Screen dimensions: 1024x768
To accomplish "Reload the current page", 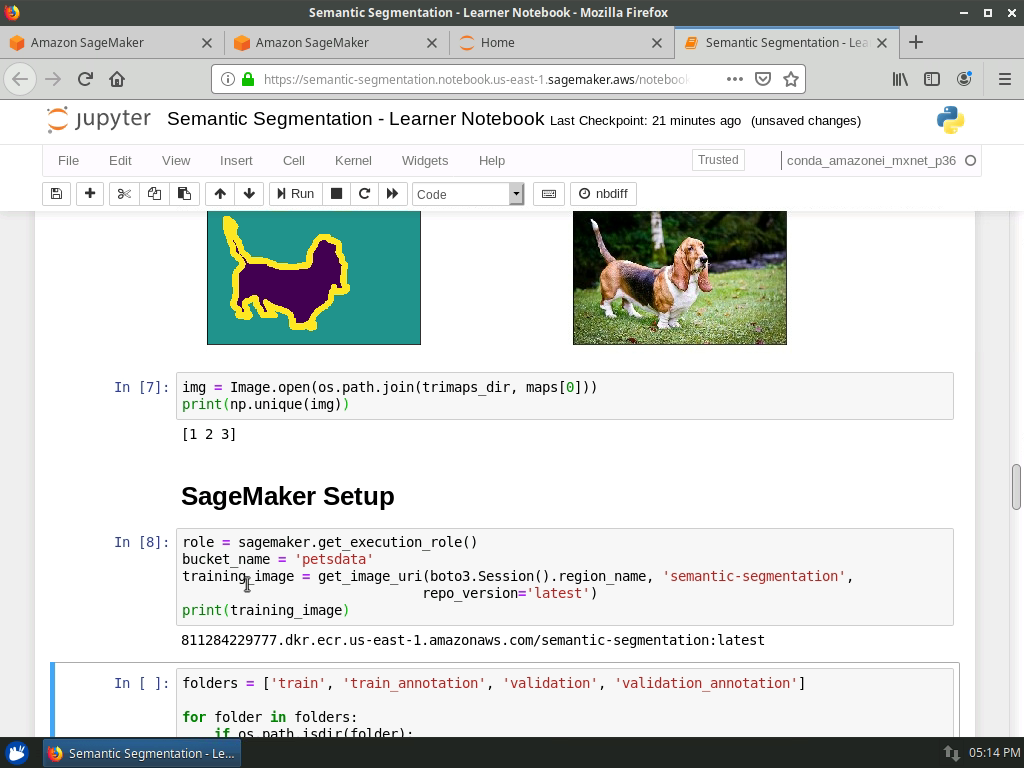I will click(x=85, y=79).
